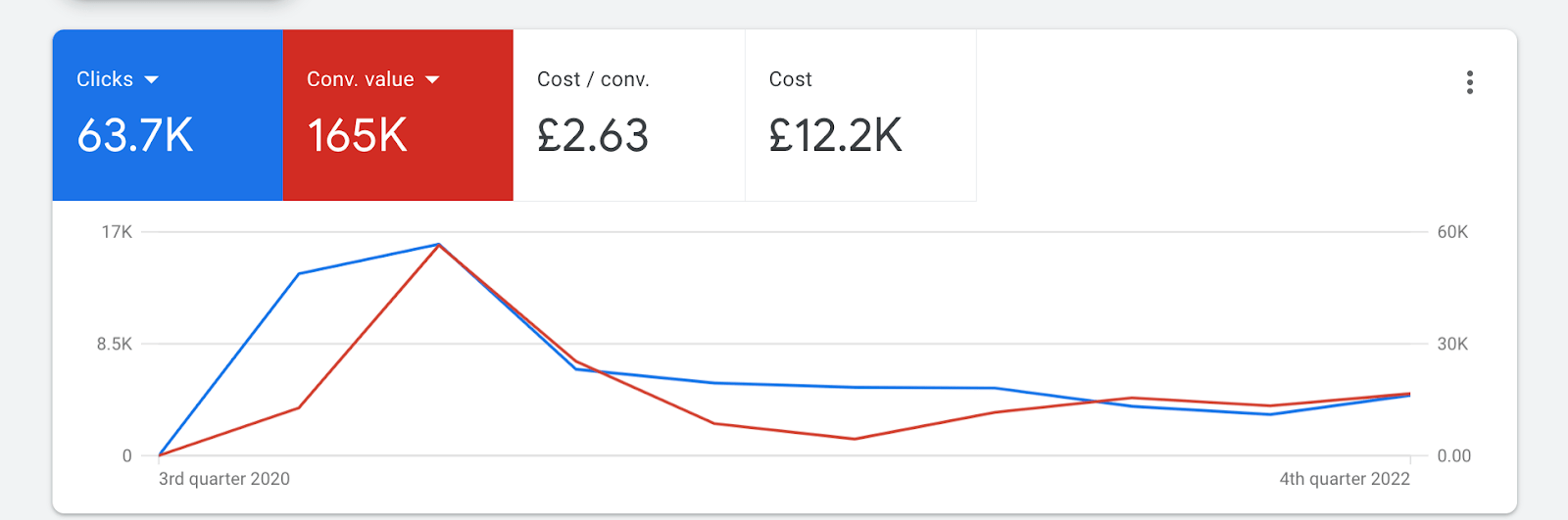Click the red line's lowest dip point
The height and width of the screenshot is (520, 1568).
coord(855,439)
